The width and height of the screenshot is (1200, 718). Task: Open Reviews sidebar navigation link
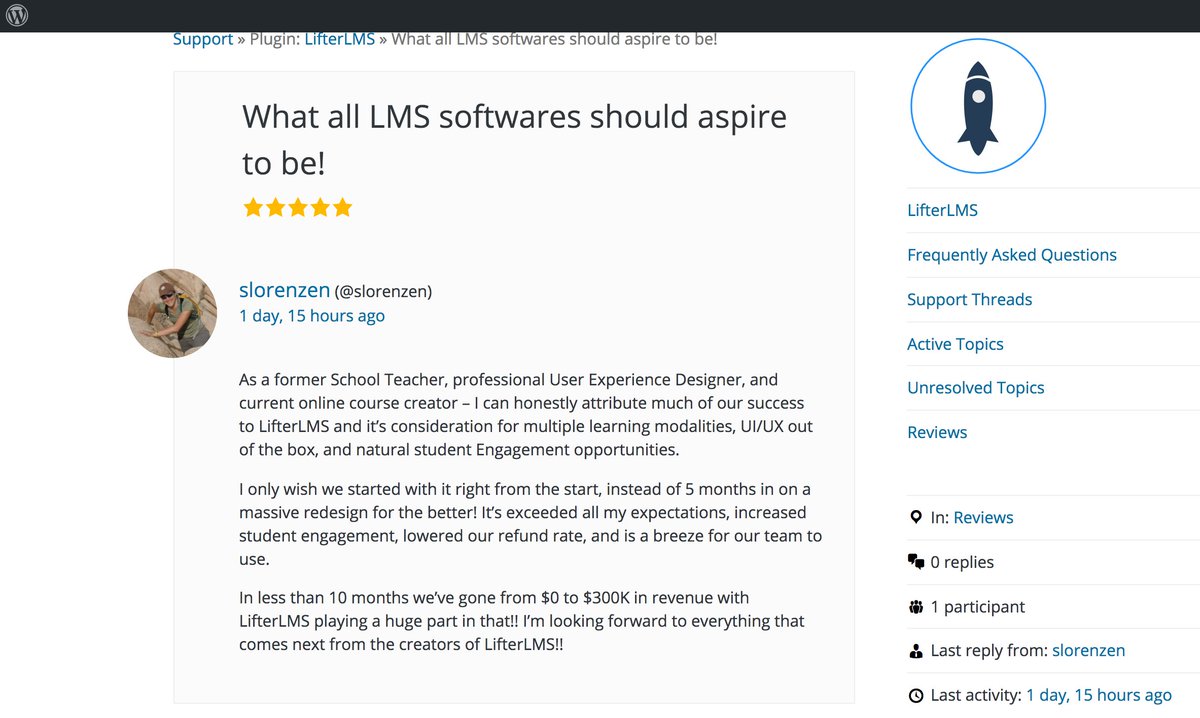point(937,432)
